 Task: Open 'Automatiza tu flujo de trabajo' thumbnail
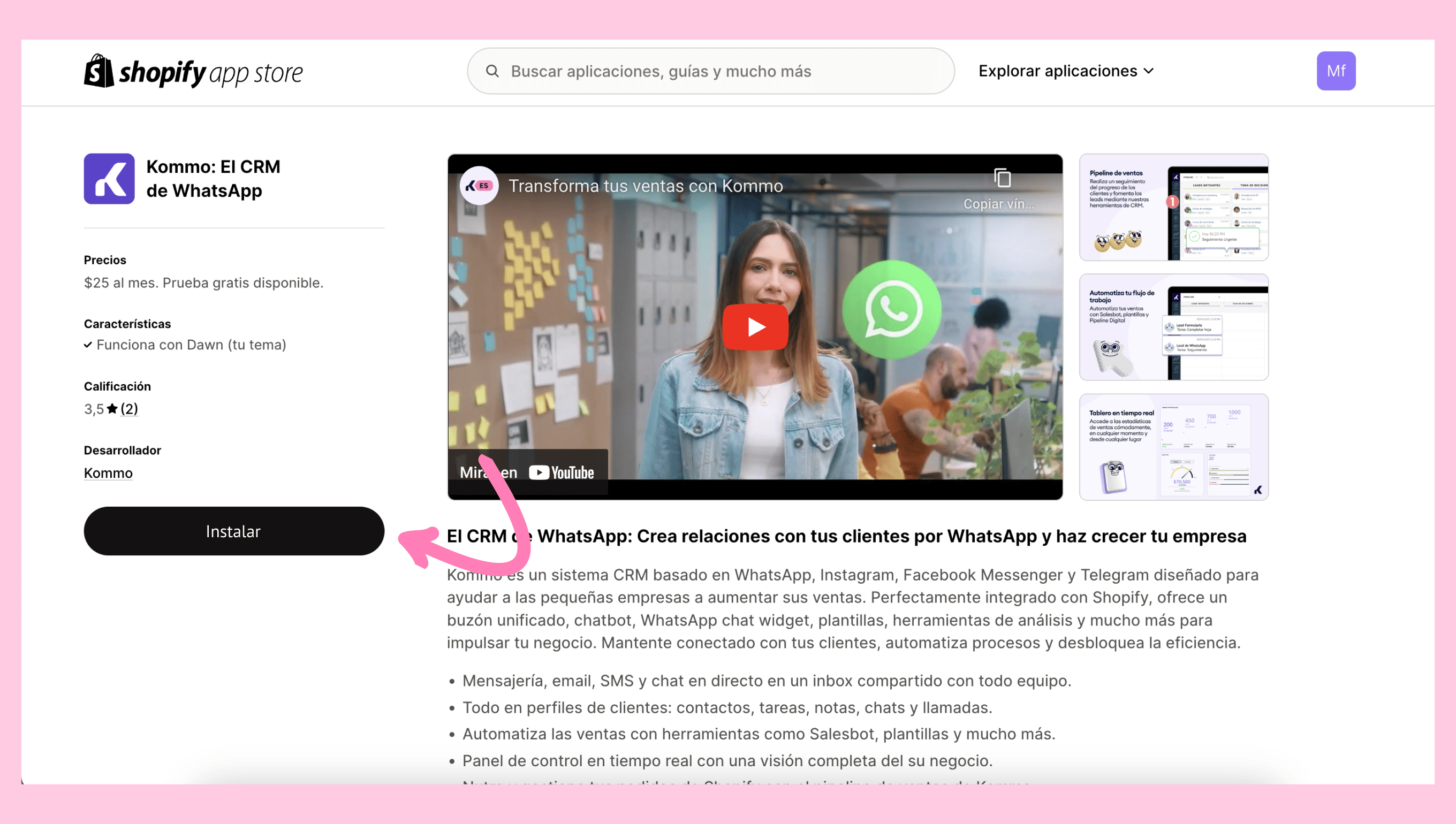tap(1173, 327)
